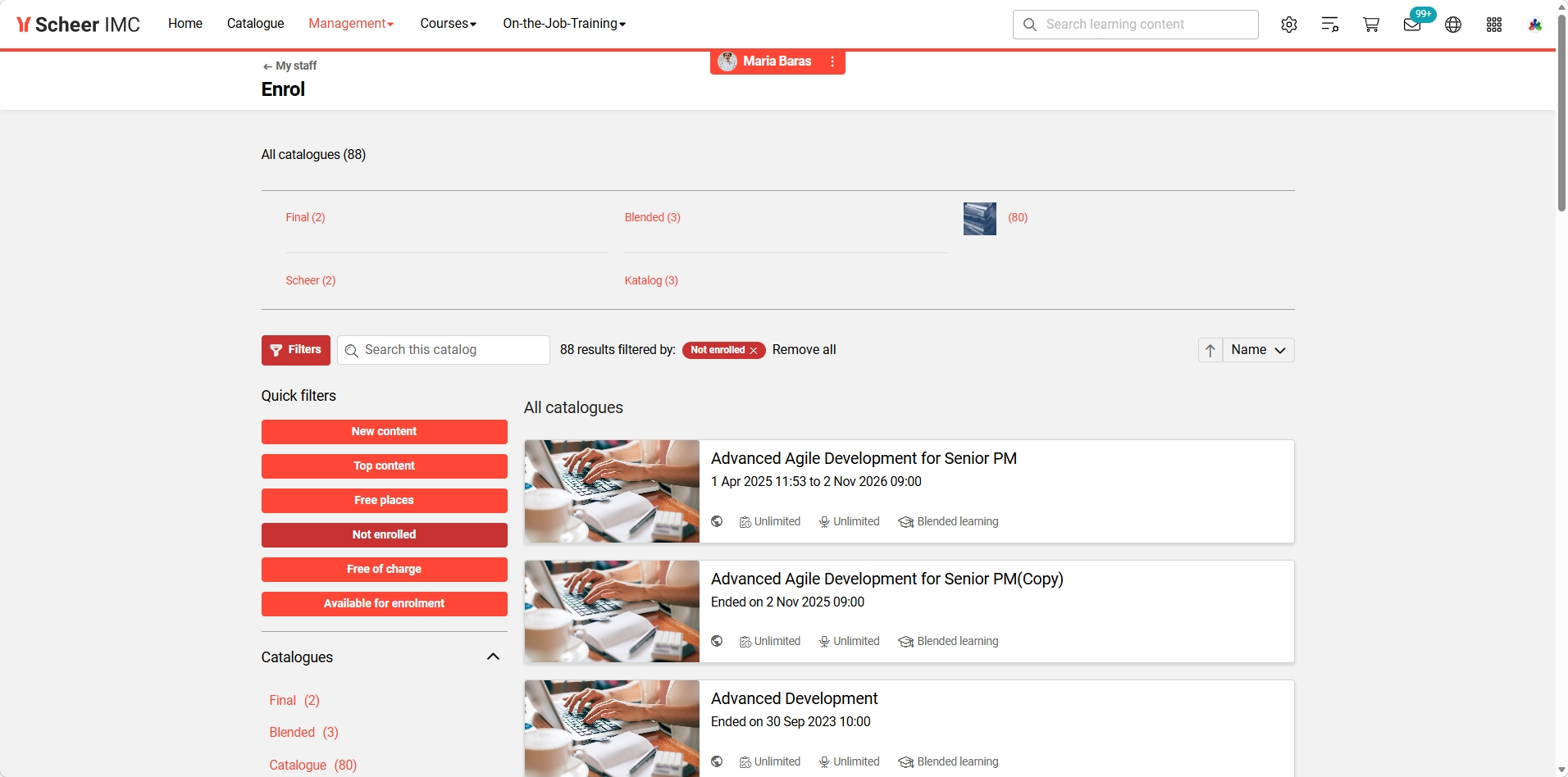Click thumbnail of Advanced Agile Development for Senior PM
Image resolution: width=1568 pixels, height=777 pixels.
point(612,492)
